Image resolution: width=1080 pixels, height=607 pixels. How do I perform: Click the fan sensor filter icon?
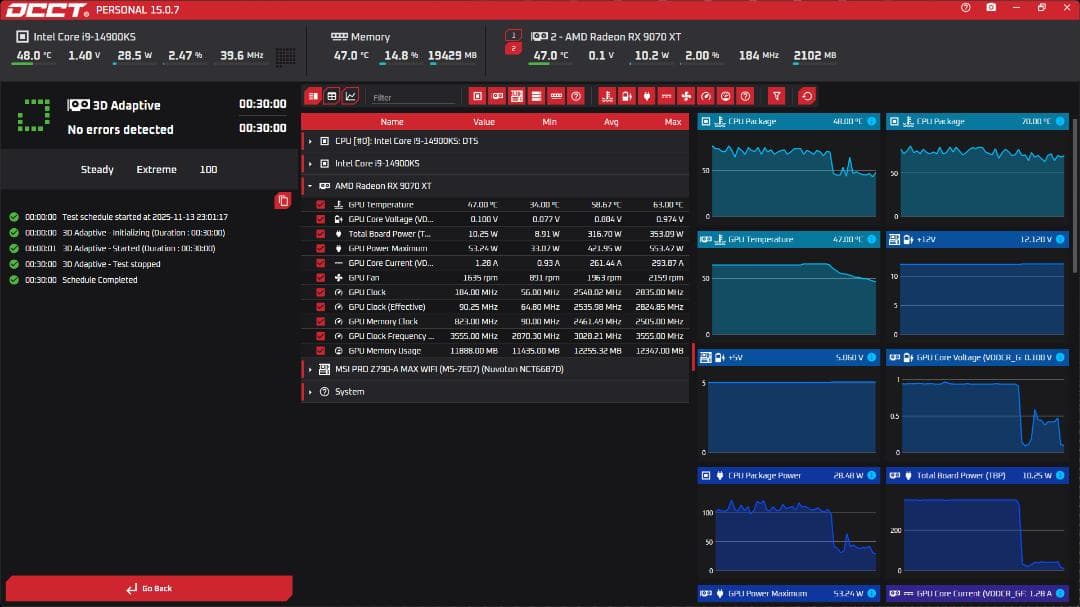click(x=685, y=96)
